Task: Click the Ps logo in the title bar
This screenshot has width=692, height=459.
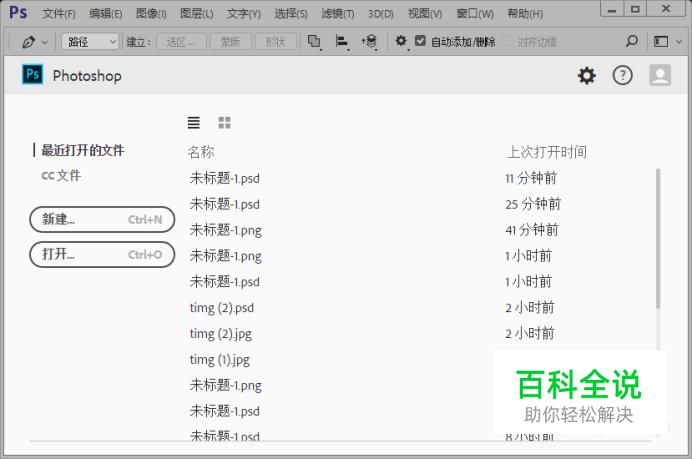Action: pyautogui.click(x=18, y=12)
